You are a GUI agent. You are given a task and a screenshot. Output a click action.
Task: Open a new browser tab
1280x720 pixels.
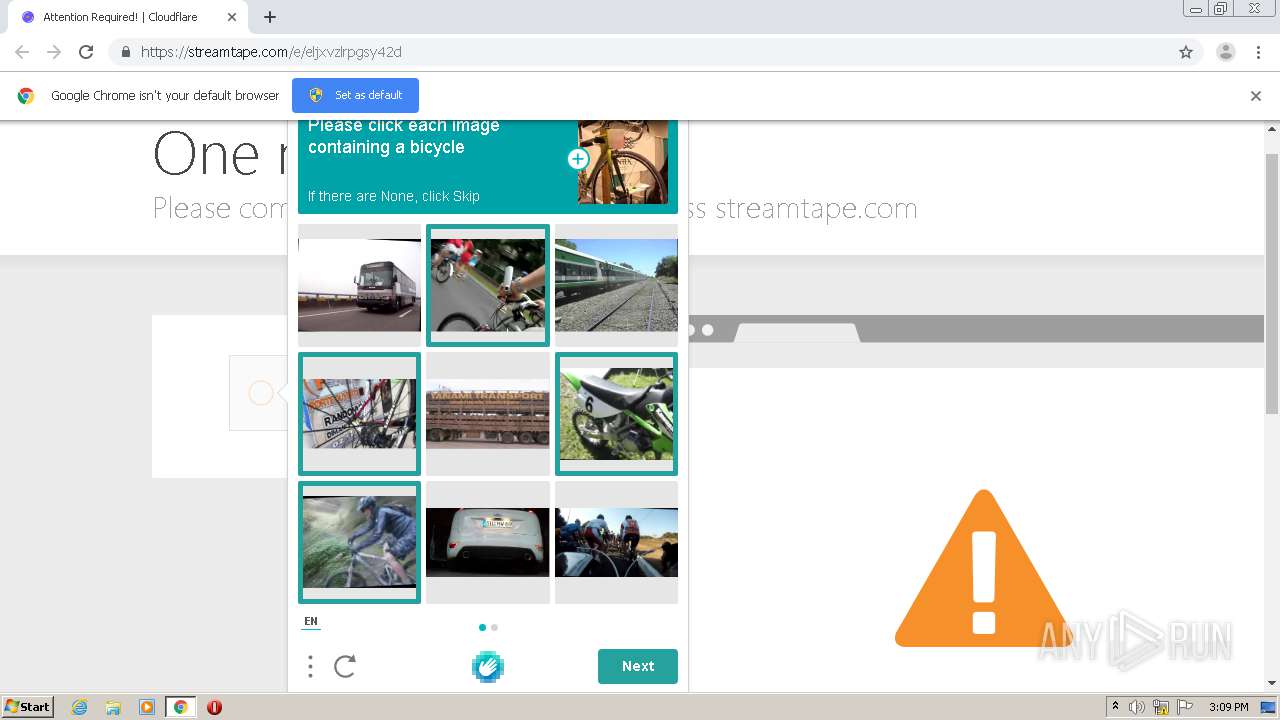point(270,17)
